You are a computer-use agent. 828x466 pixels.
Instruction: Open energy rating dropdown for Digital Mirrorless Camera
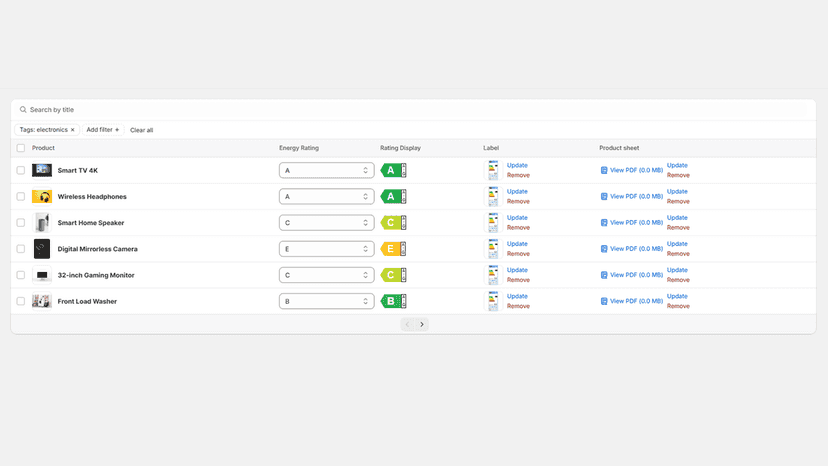point(326,249)
